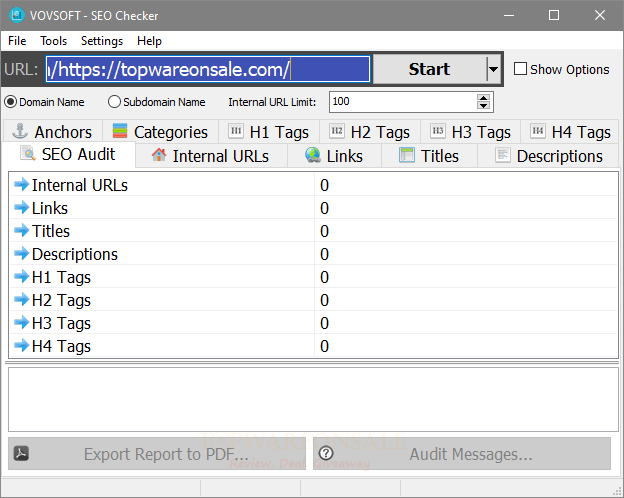Switch to the Categories tab

(x=160, y=132)
